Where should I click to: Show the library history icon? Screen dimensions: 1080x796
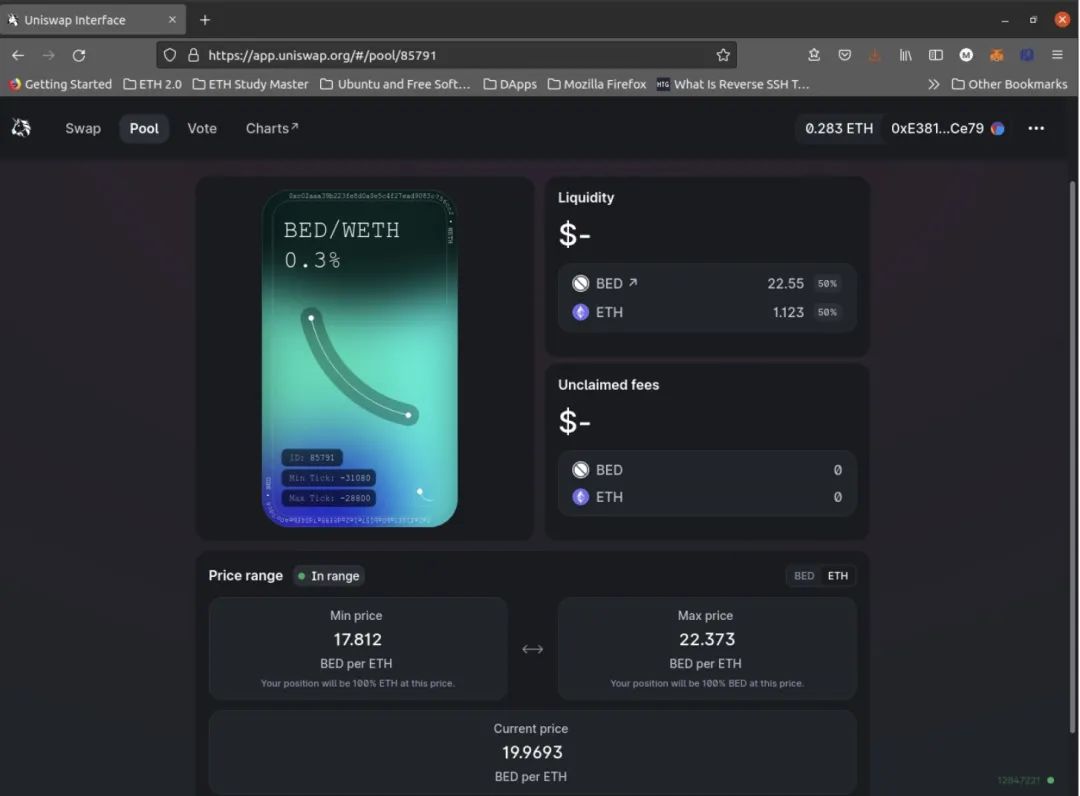tap(905, 55)
